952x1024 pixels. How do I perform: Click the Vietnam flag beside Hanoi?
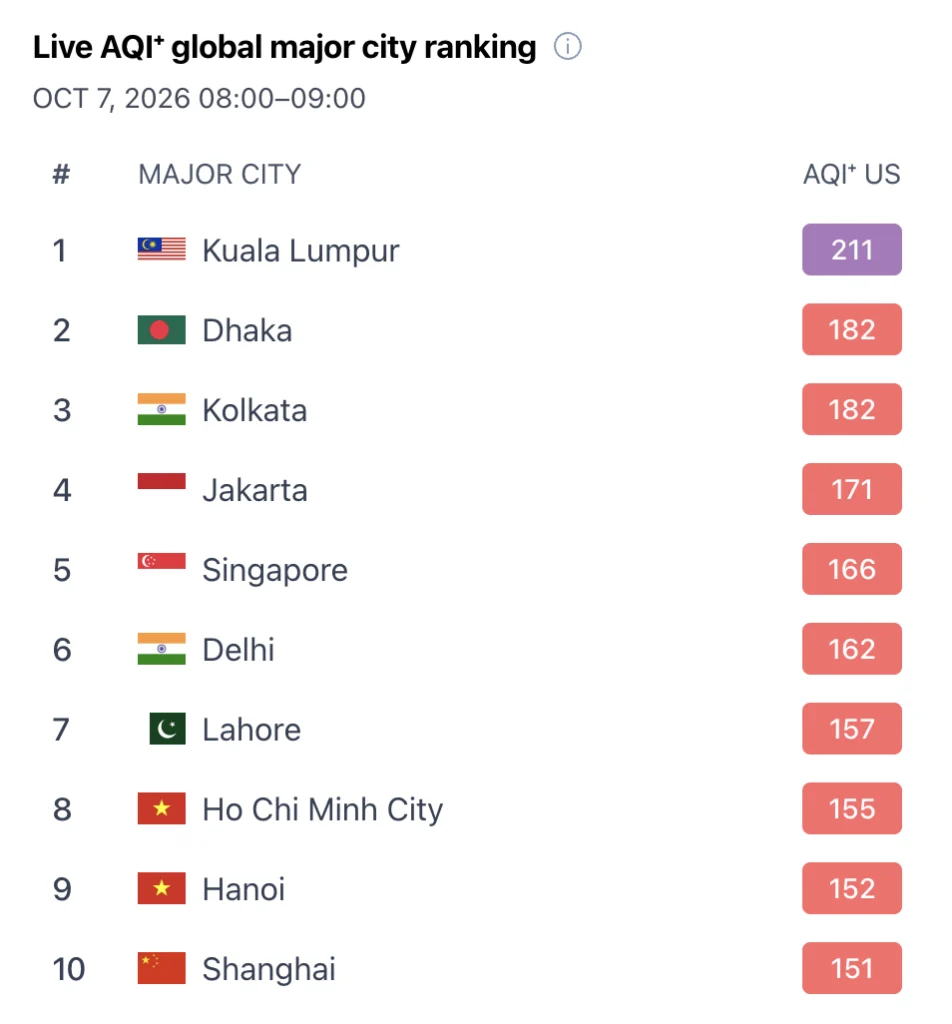click(x=161, y=888)
